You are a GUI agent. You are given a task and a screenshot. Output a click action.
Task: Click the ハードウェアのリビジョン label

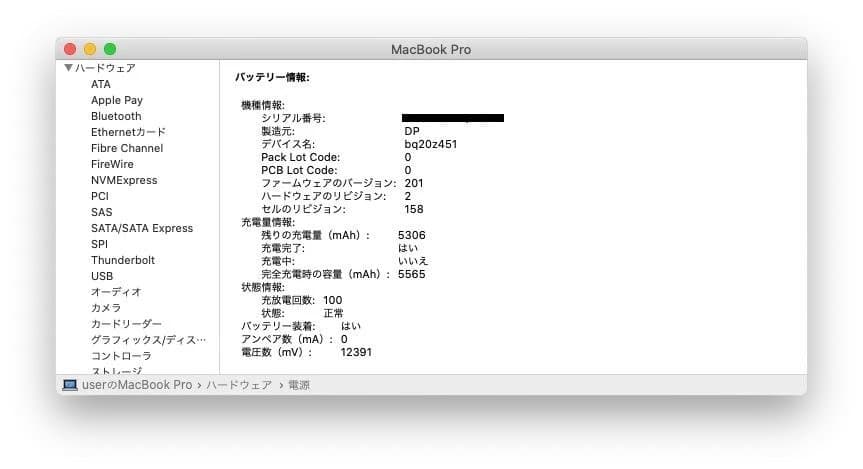[324, 196]
